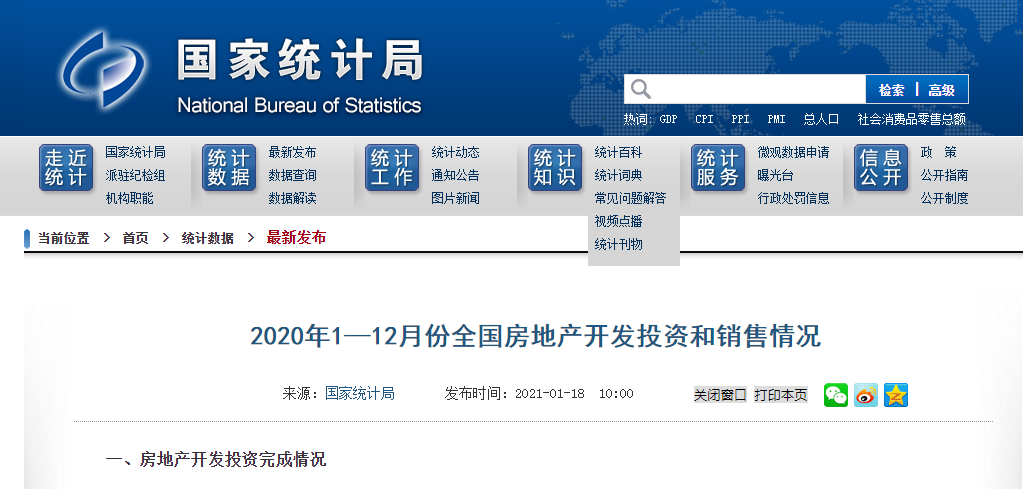Open the 统计知识 blue tile
Viewport: 1023px width, 489px height.
pos(555,168)
